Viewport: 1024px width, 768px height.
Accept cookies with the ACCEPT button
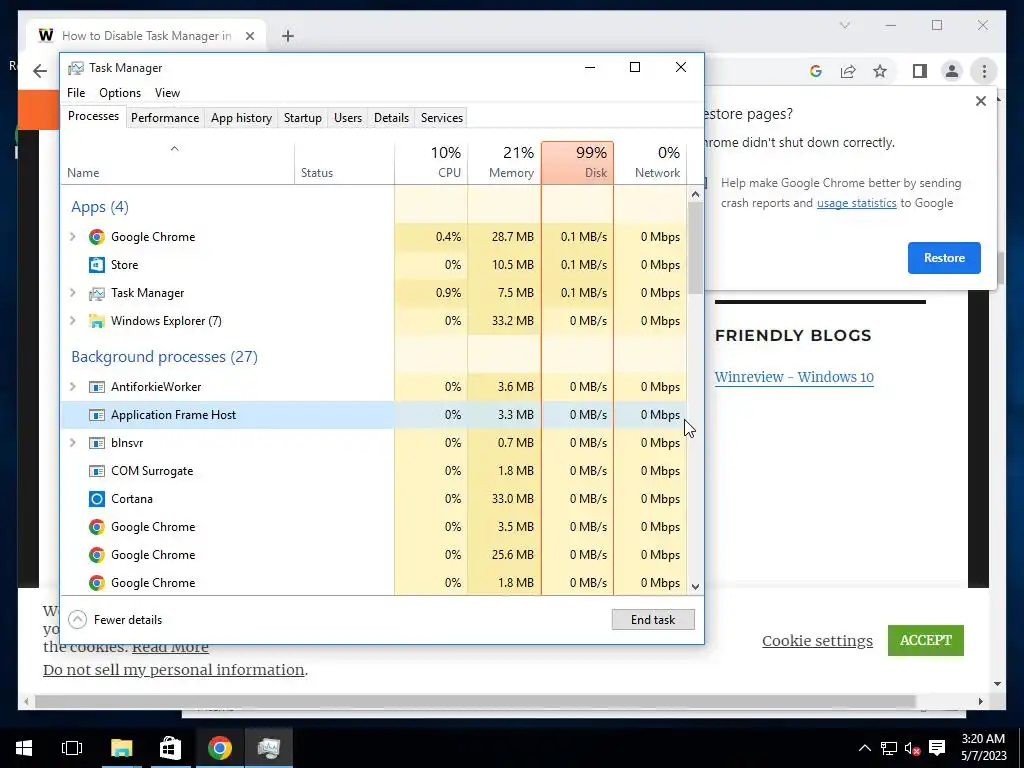(x=925, y=641)
